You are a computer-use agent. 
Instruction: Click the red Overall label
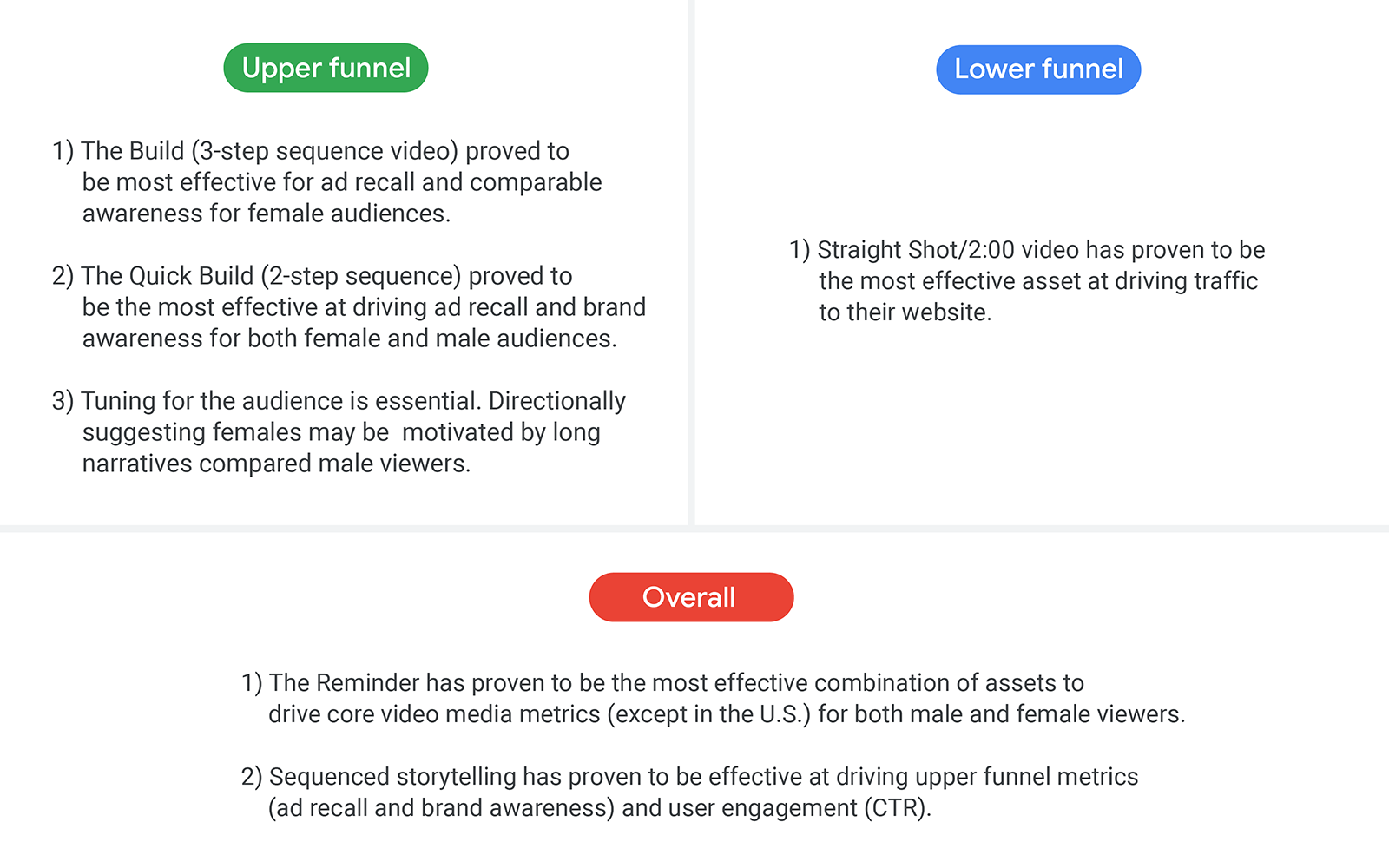(691, 597)
